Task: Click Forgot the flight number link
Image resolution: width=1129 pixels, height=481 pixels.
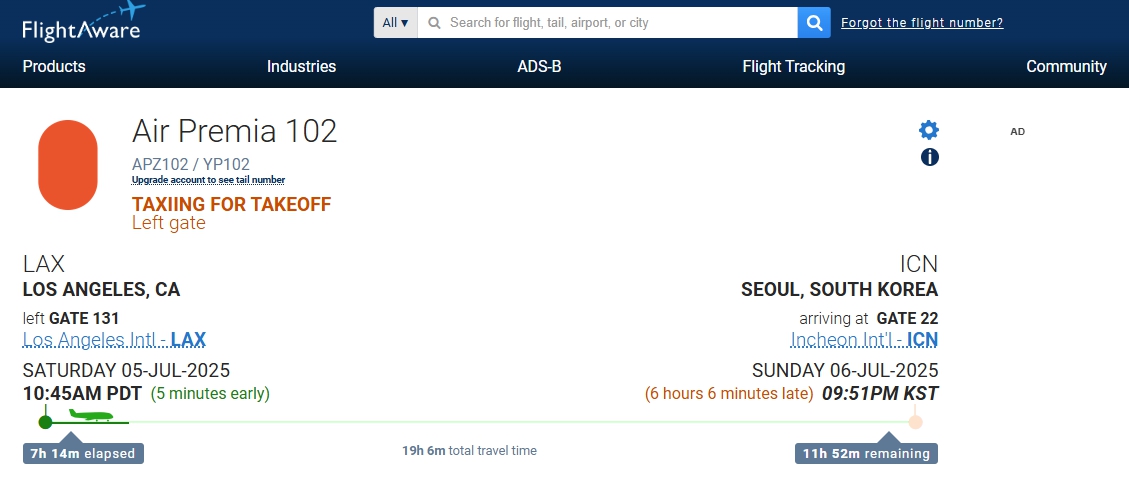Action: point(922,23)
